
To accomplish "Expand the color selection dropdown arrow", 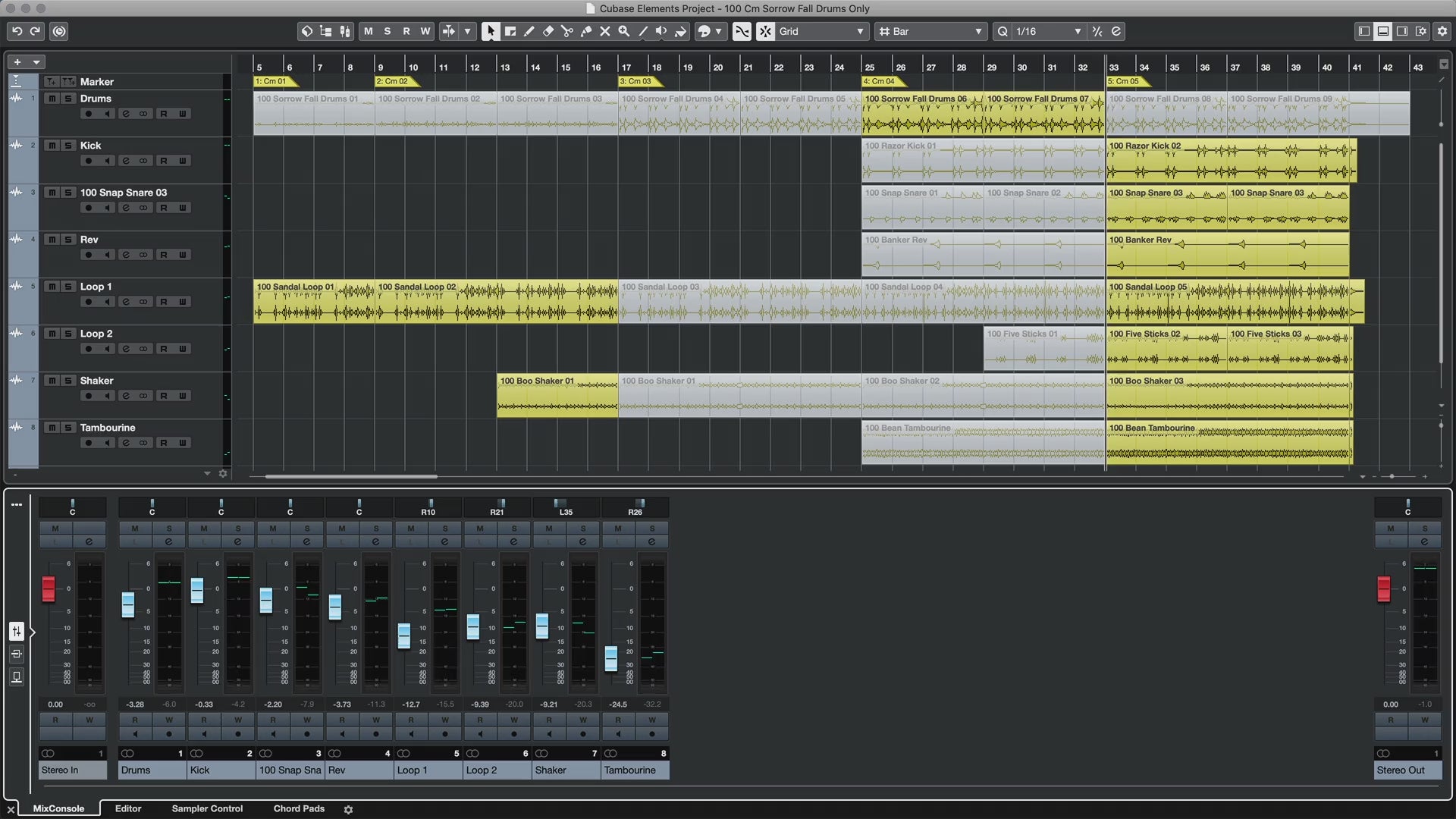I will pyautogui.click(x=718, y=31).
